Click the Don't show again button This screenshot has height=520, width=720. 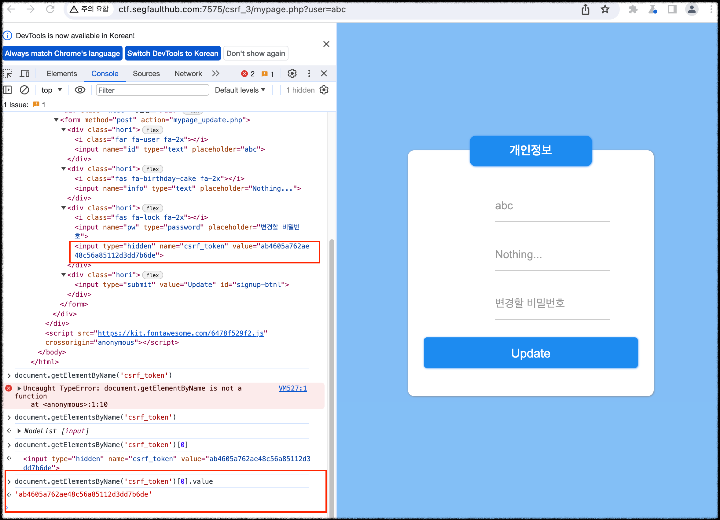(256, 53)
